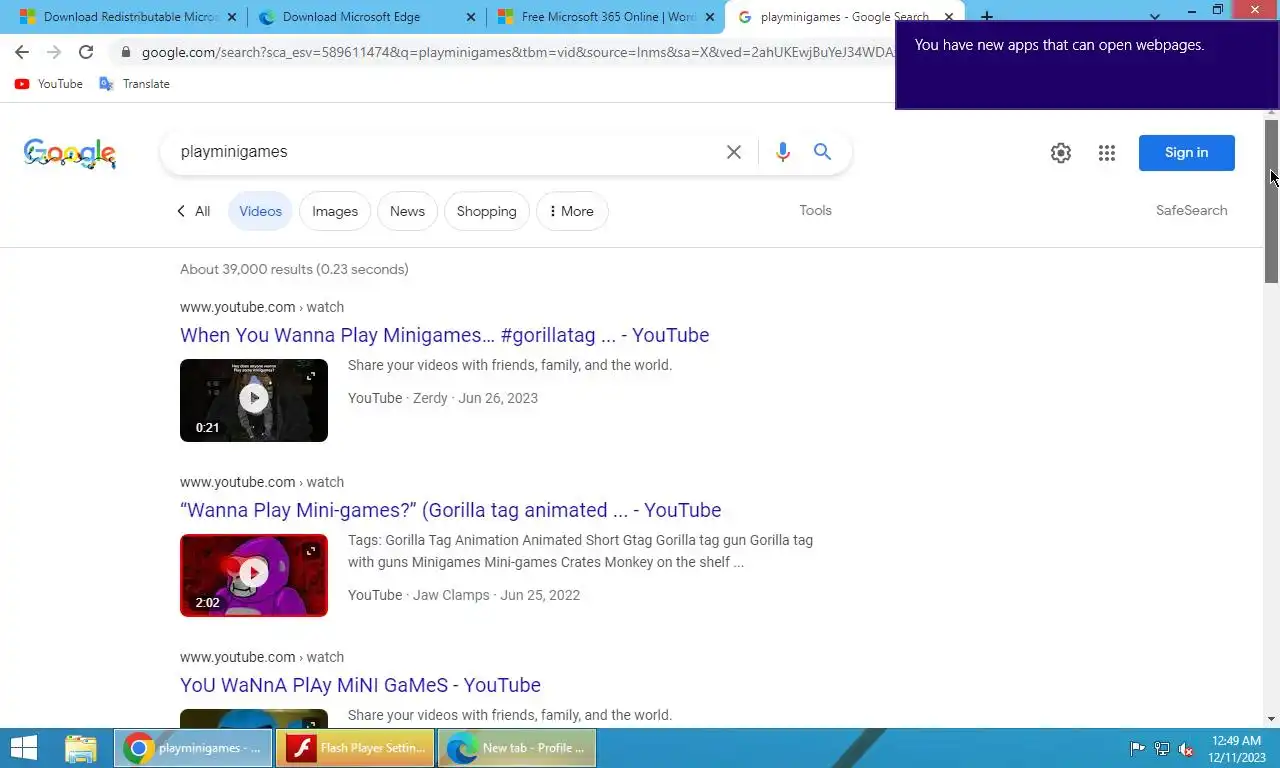Close the Download Redistributable Microsoft tab

point(232,17)
